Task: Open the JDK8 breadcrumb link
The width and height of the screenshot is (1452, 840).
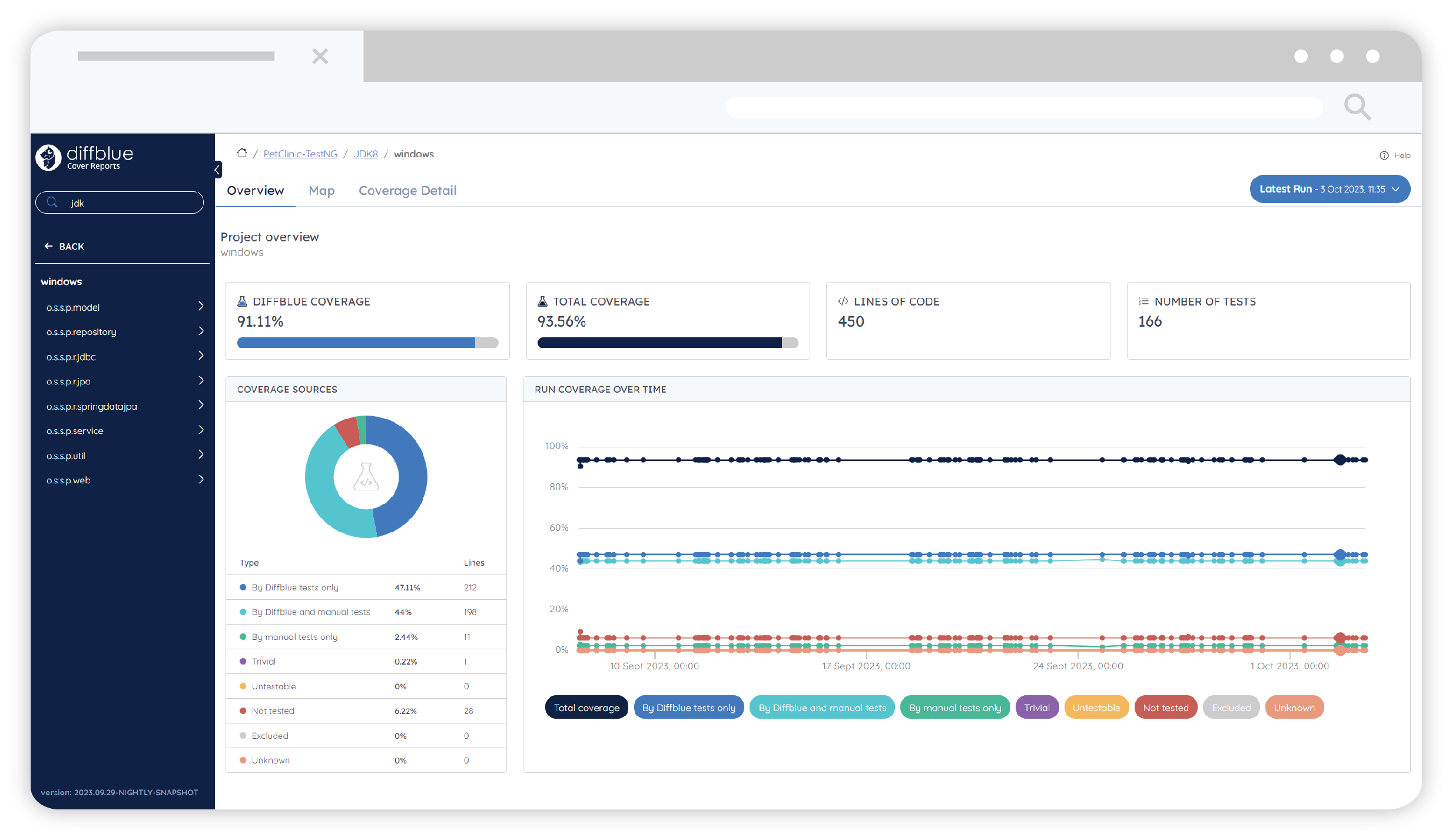Action: pos(366,154)
